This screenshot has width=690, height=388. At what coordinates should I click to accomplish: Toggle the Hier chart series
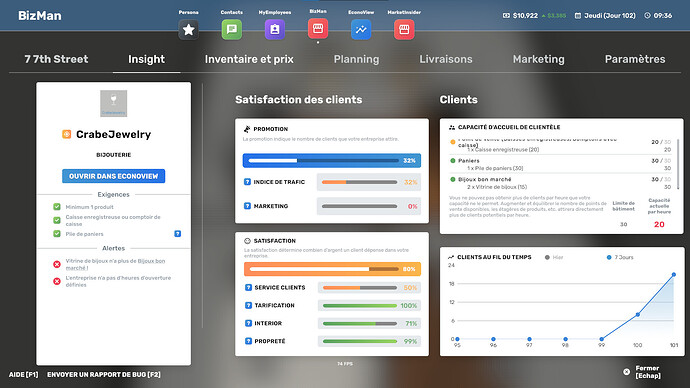pyautogui.click(x=554, y=257)
